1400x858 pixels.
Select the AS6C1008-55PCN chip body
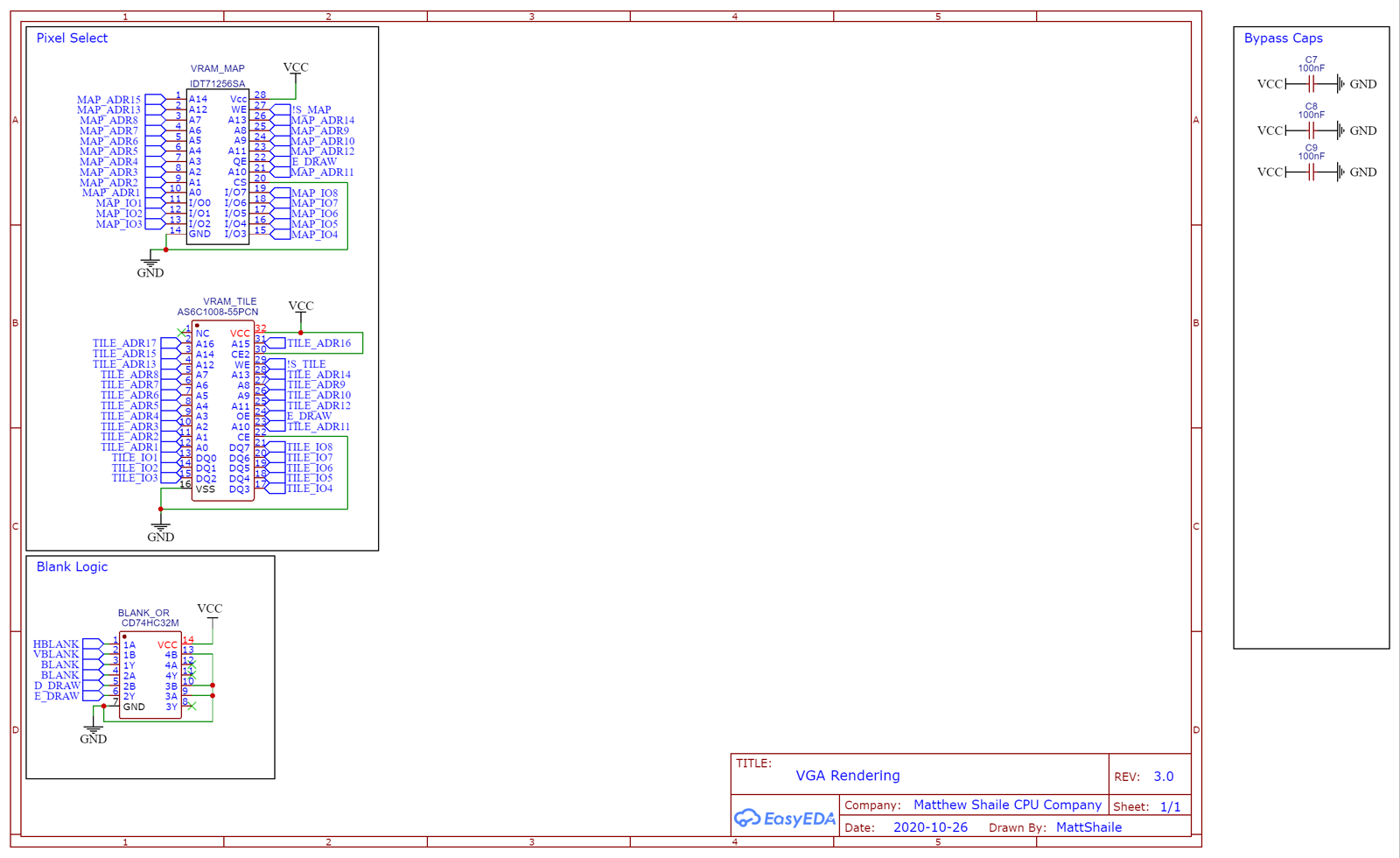(223, 411)
